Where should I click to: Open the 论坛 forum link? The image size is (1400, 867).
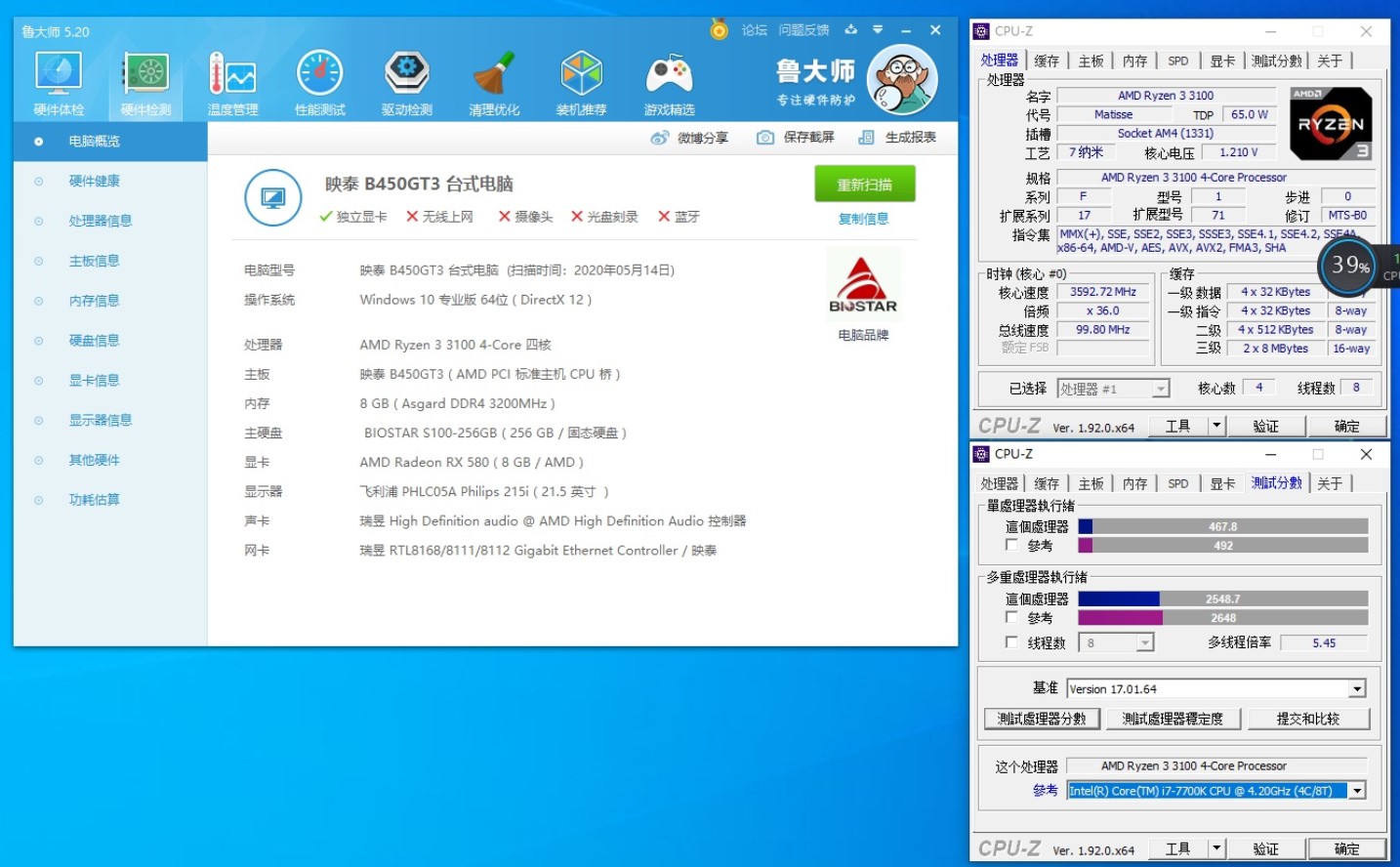pos(755,30)
